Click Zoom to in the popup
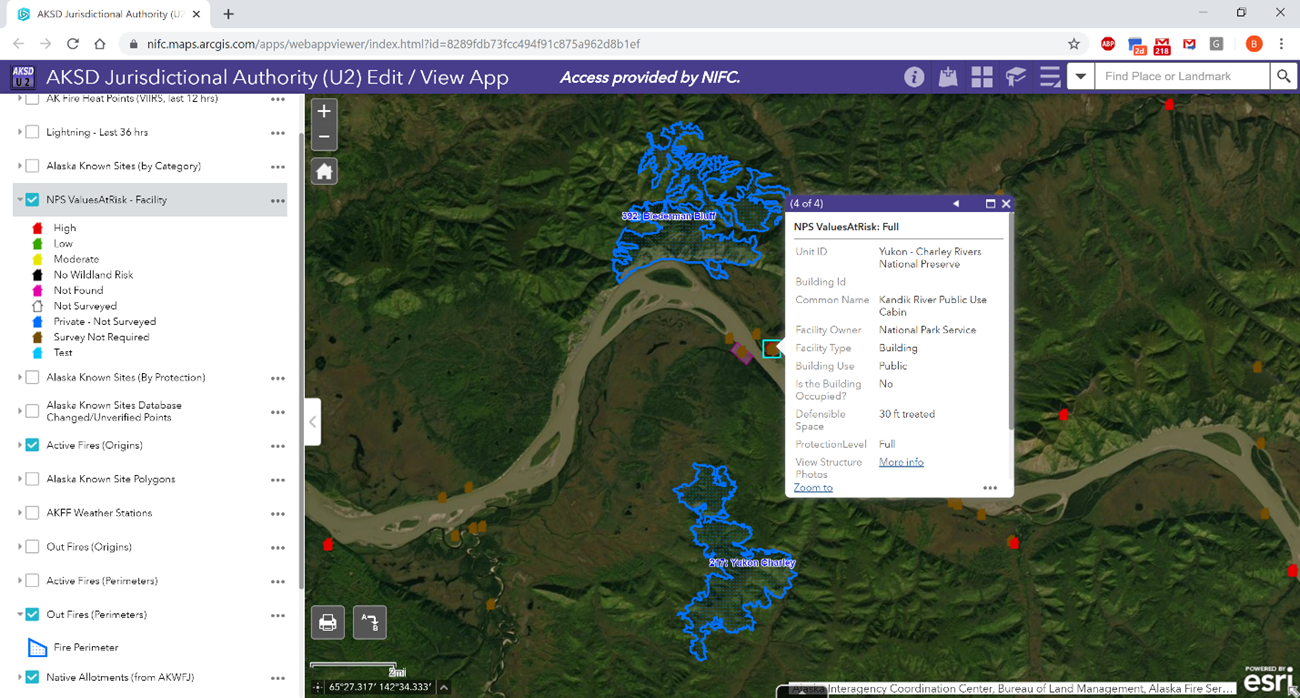This screenshot has height=698, width=1300. click(x=813, y=487)
